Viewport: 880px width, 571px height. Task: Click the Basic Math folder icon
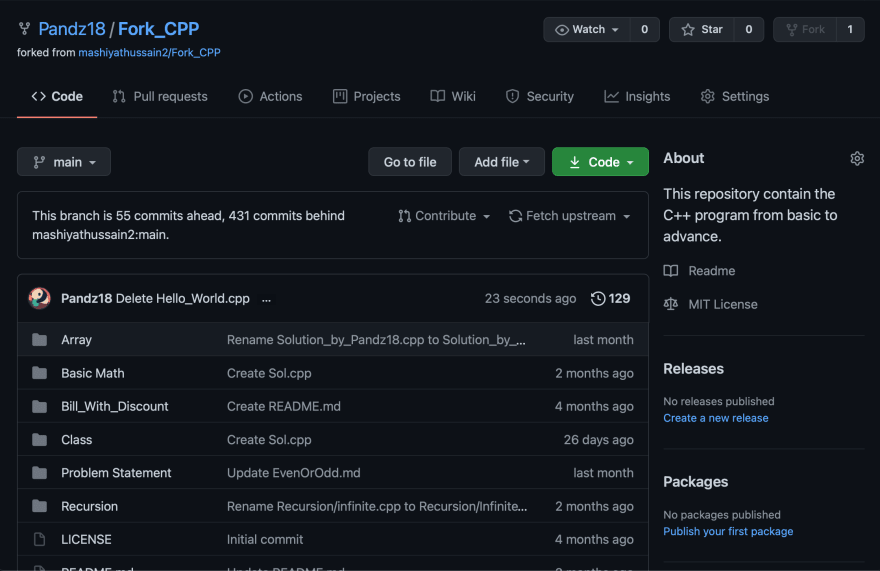pyautogui.click(x=39, y=373)
